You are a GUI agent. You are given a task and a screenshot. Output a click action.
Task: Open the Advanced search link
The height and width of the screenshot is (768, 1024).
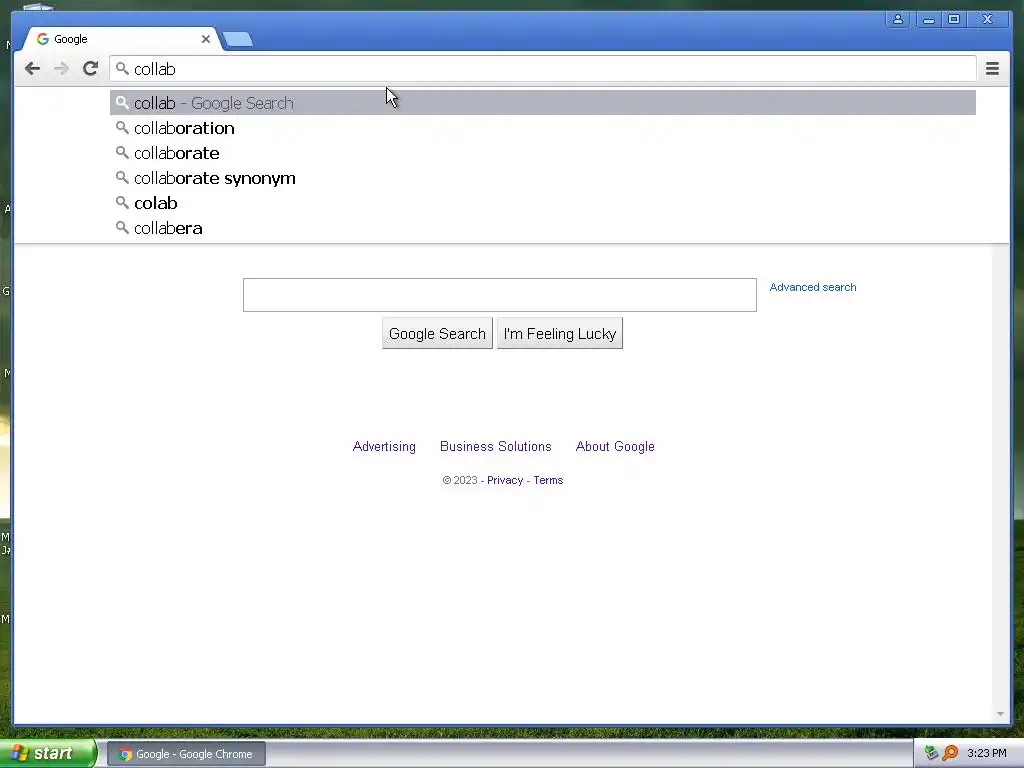pyautogui.click(x=812, y=287)
